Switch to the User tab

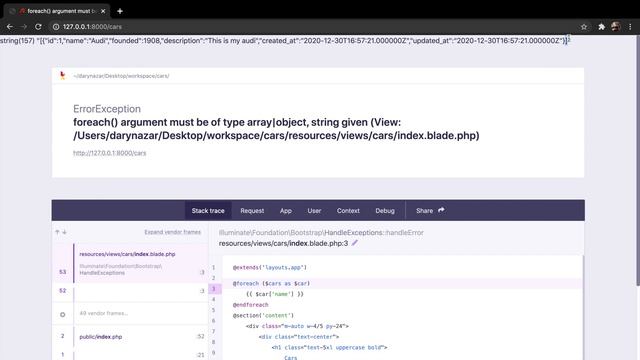click(x=314, y=211)
